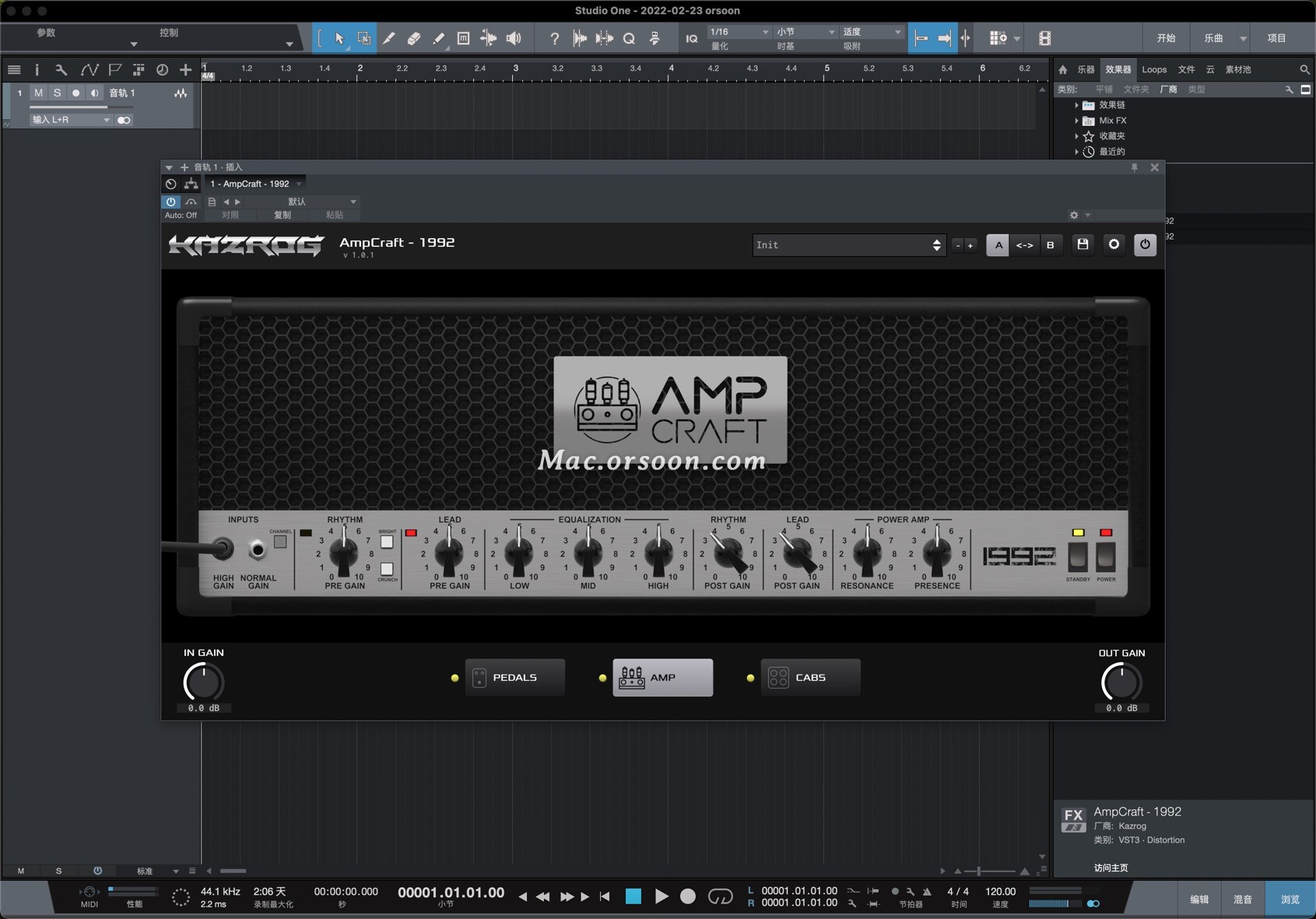
Task: Select the Range tool
Action: click(x=363, y=38)
